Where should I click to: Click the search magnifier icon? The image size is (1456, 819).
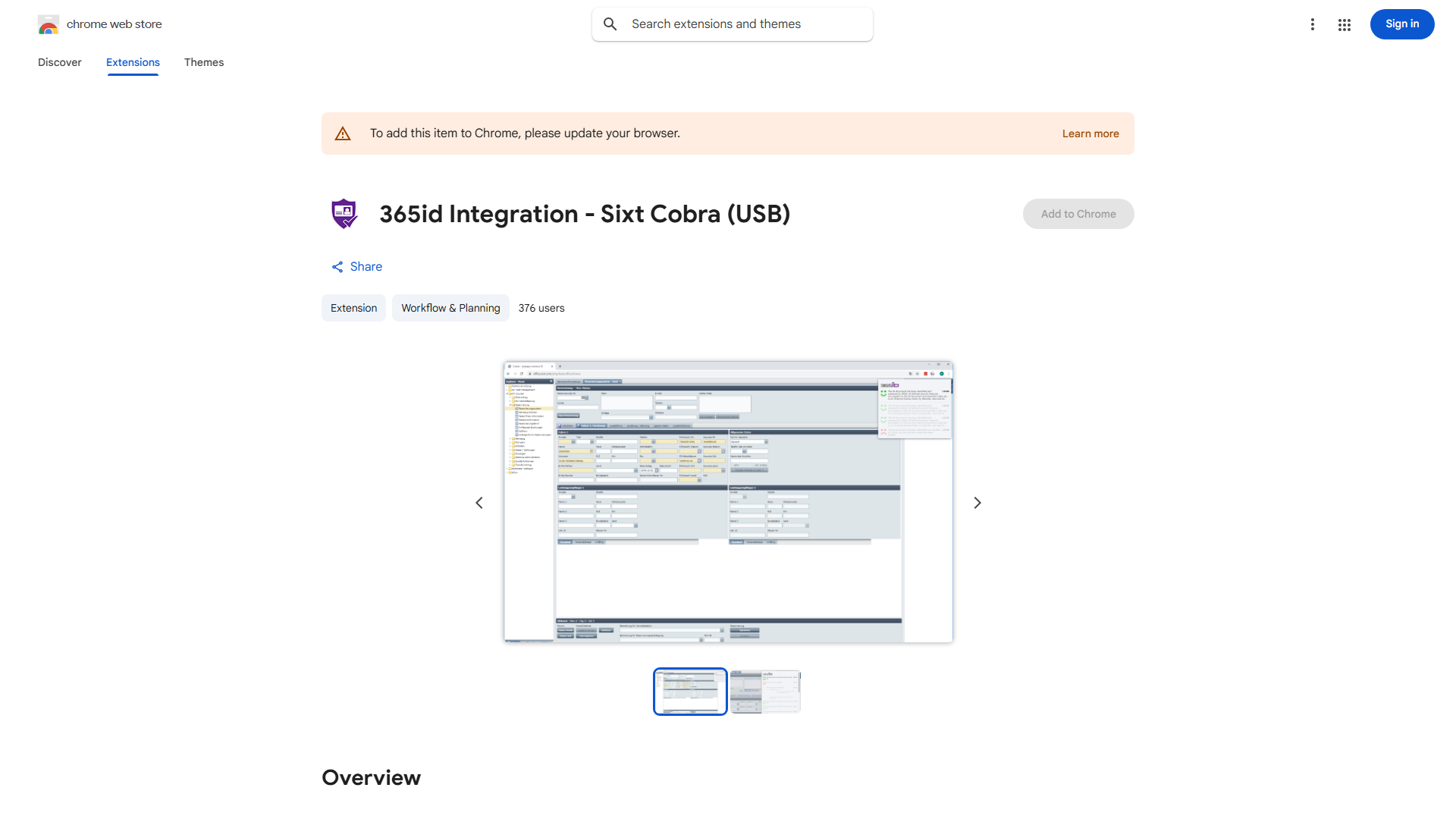click(610, 24)
